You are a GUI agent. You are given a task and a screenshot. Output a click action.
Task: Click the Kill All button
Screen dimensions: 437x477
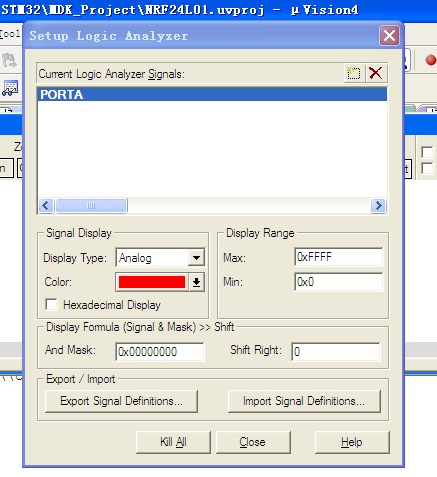tap(173, 442)
